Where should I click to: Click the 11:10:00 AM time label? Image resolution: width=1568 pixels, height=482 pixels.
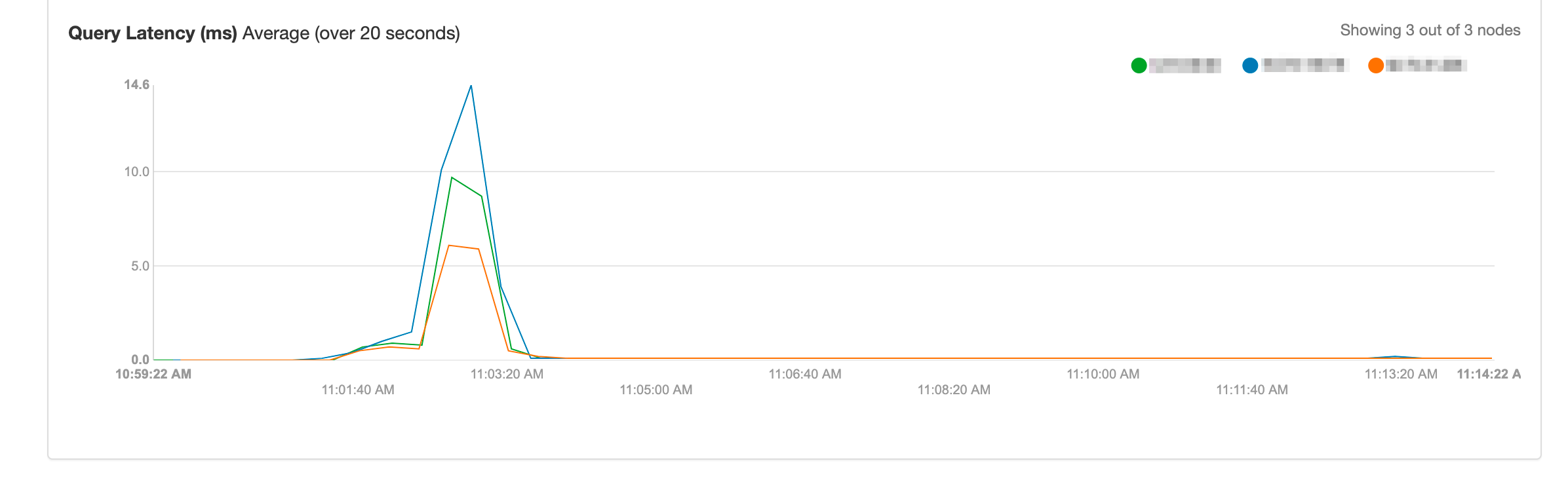pyautogui.click(x=1103, y=374)
